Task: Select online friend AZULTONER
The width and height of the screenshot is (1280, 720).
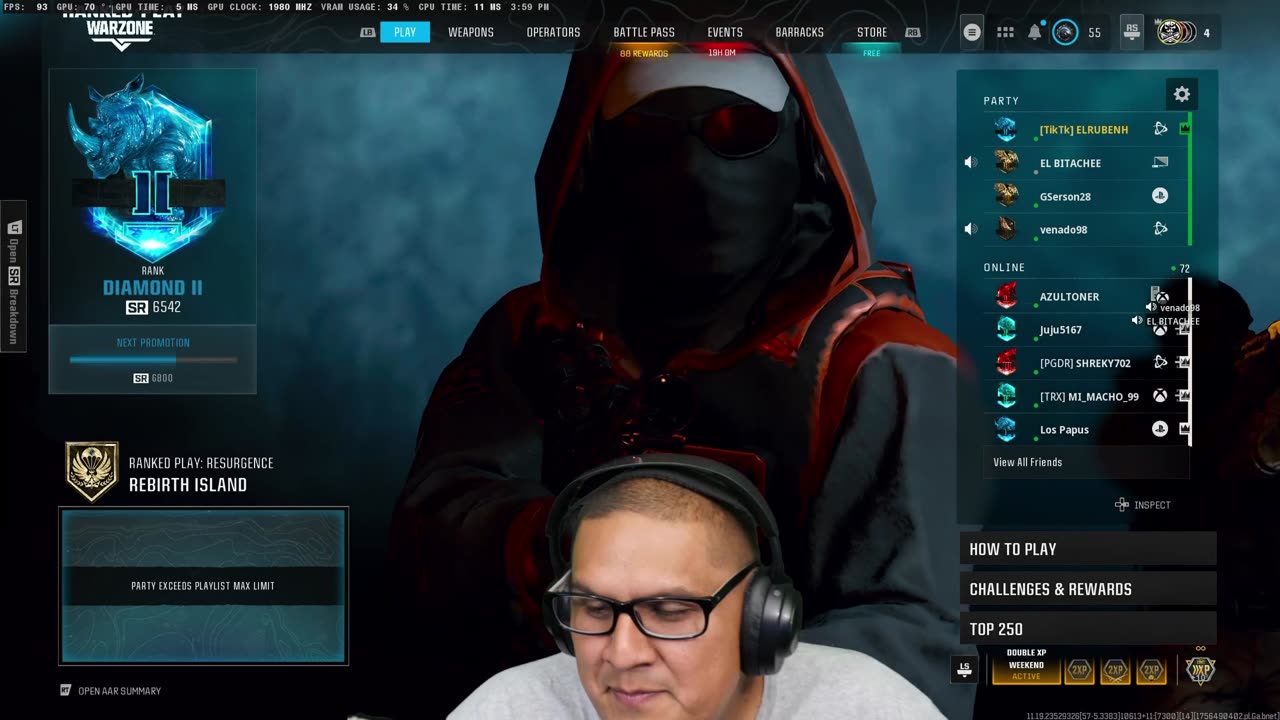Action: pyautogui.click(x=1087, y=296)
